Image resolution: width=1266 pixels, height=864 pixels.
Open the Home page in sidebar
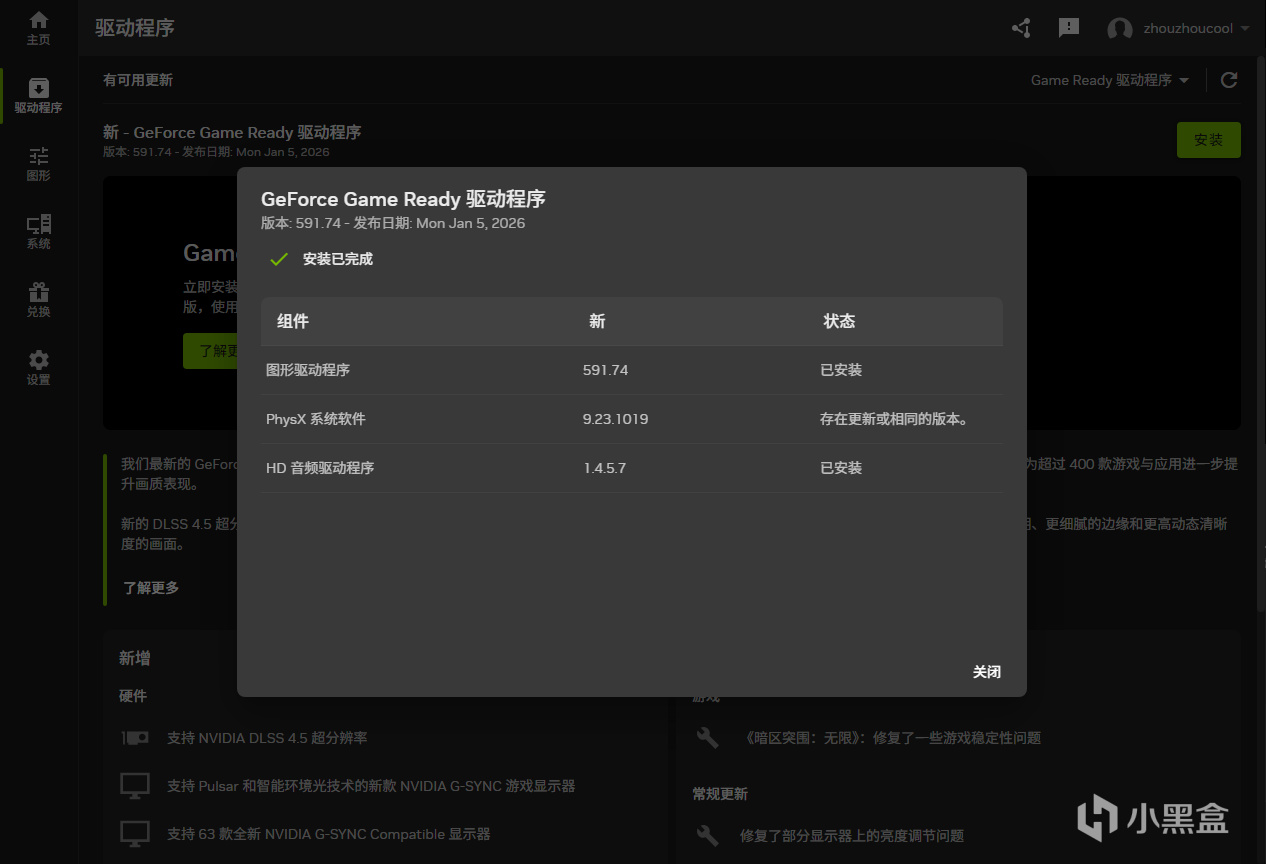[x=39, y=27]
